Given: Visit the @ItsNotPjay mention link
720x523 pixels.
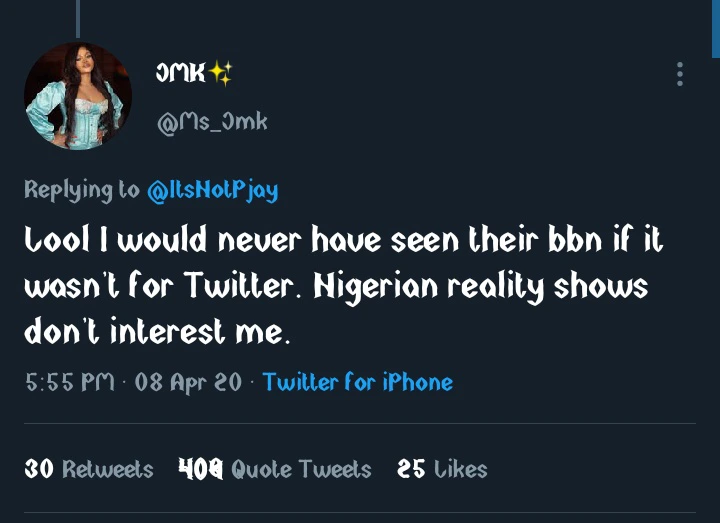Looking at the screenshot, I should (x=212, y=190).
